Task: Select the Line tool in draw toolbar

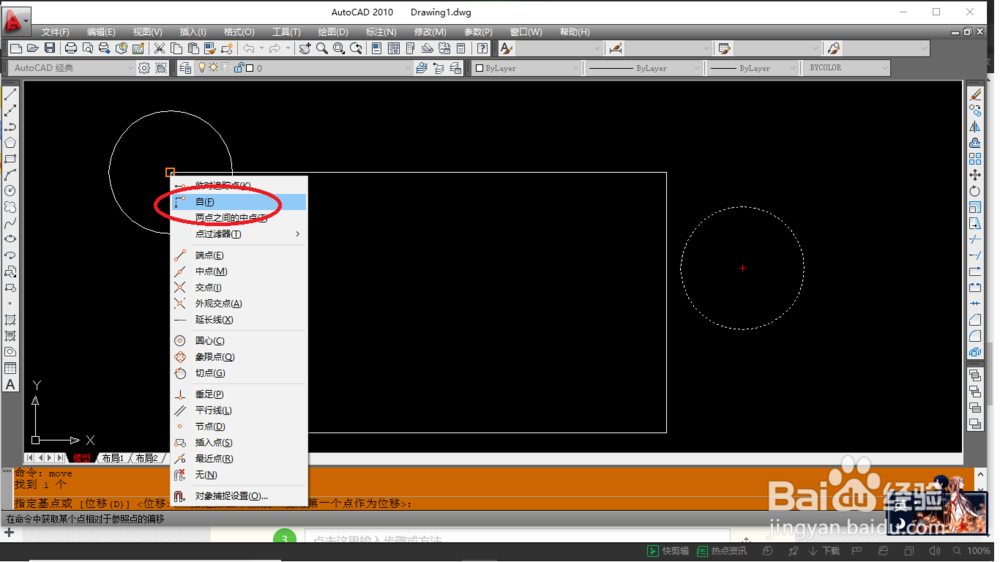Action: click(x=10, y=94)
